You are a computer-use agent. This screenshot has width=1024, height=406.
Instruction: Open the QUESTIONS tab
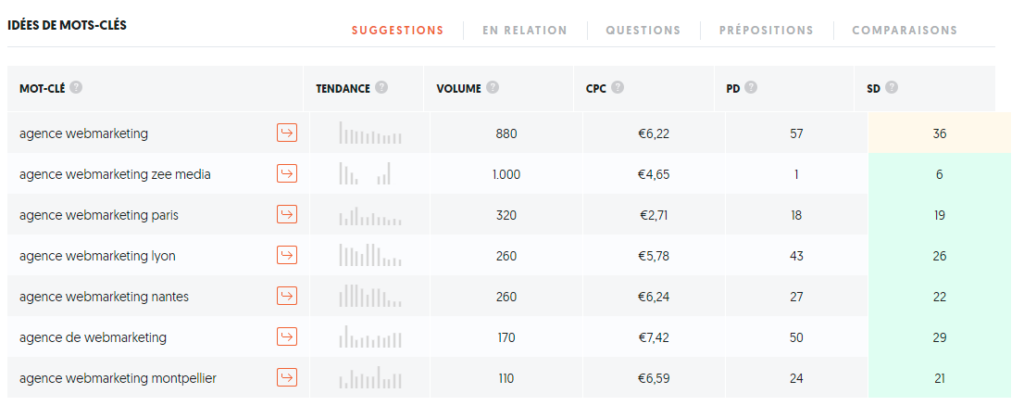tap(643, 30)
